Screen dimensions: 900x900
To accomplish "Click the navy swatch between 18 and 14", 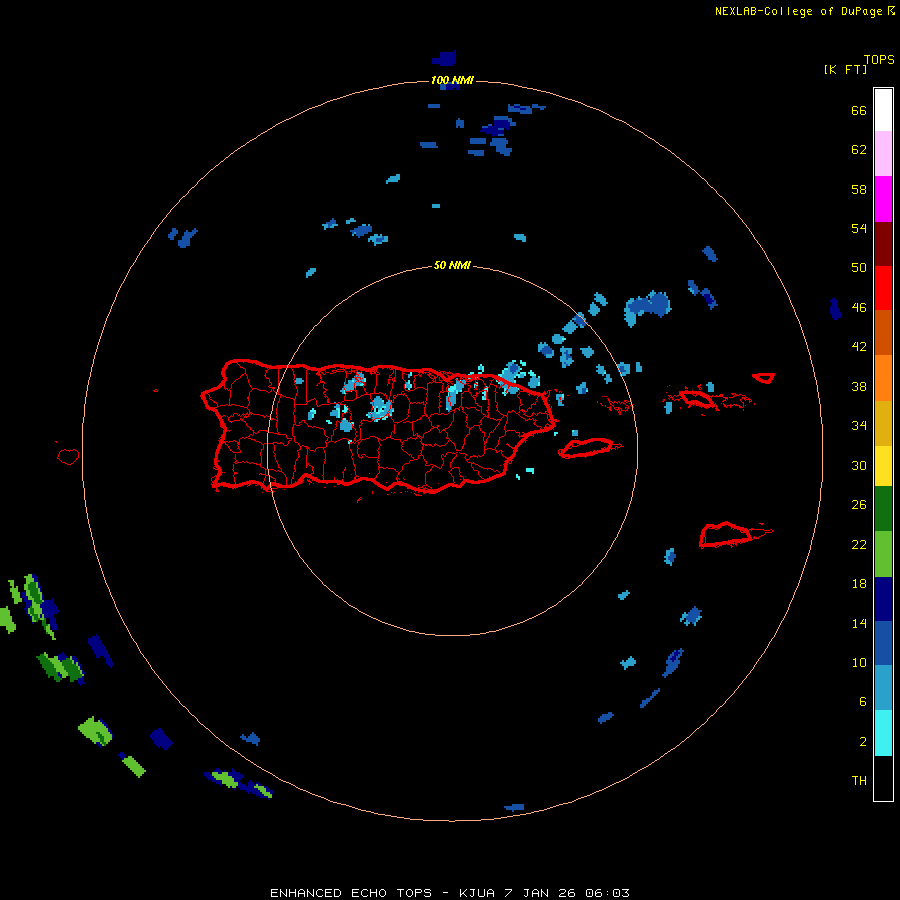I will [x=883, y=599].
